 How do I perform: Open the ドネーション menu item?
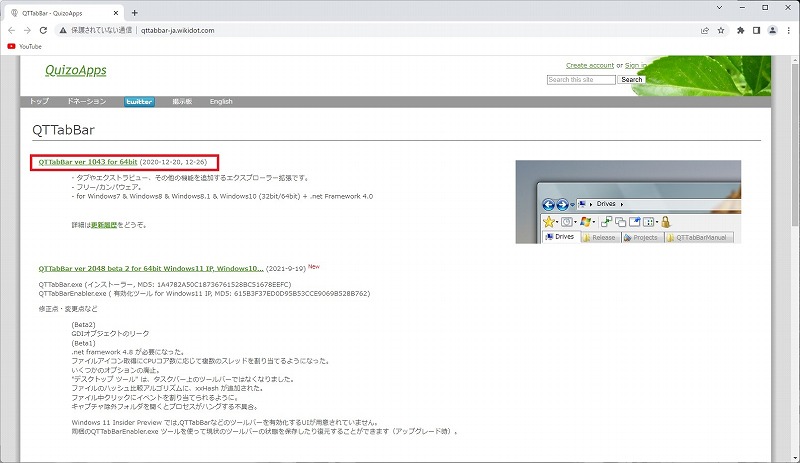[x=87, y=102]
